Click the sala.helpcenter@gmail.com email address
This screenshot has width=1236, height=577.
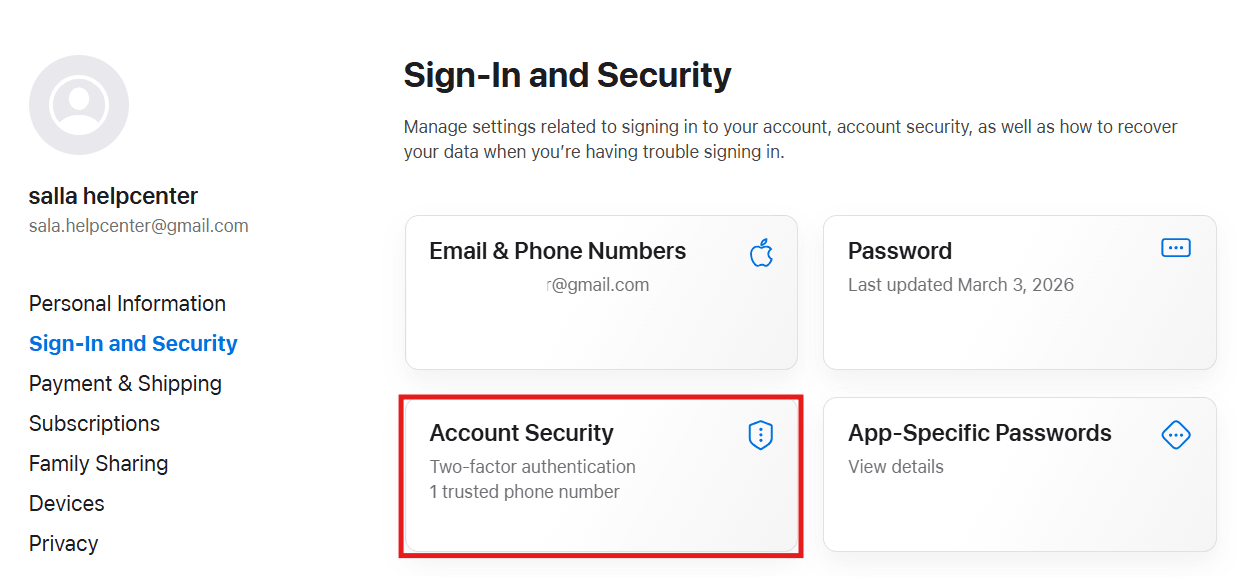click(x=138, y=226)
